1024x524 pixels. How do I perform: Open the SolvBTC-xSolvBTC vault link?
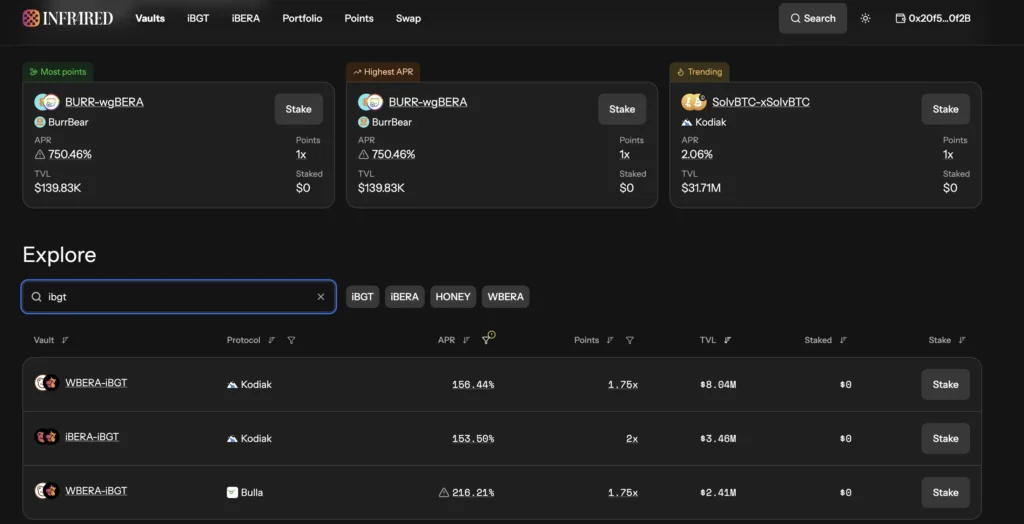coord(761,102)
